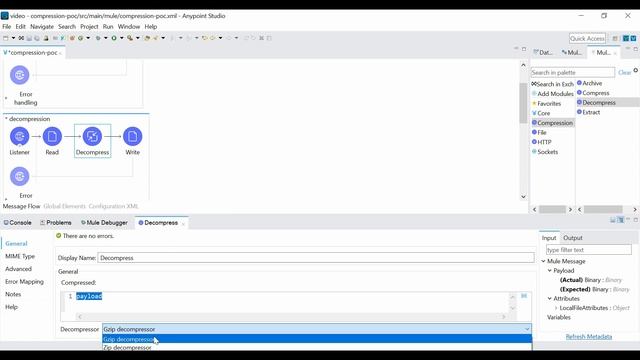This screenshot has height=360, width=640.
Task: Click the canvas vertical scrollbar down arrow
Action: 524,197
